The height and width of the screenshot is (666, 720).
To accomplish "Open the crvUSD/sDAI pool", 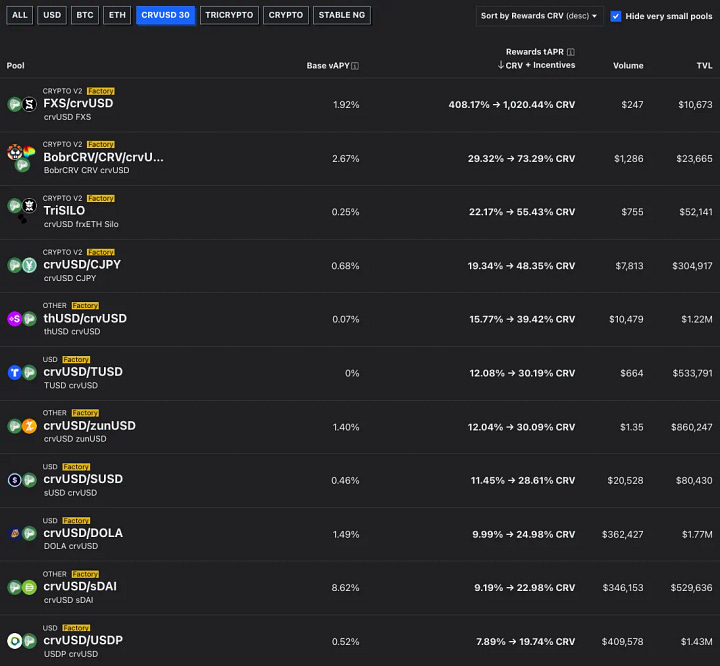I will [x=80, y=587].
